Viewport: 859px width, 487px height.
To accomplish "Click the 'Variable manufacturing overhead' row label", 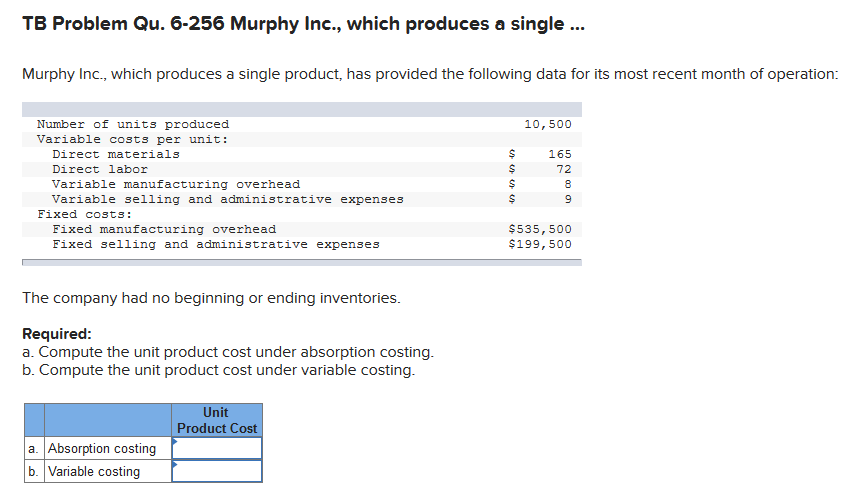I will tap(176, 184).
